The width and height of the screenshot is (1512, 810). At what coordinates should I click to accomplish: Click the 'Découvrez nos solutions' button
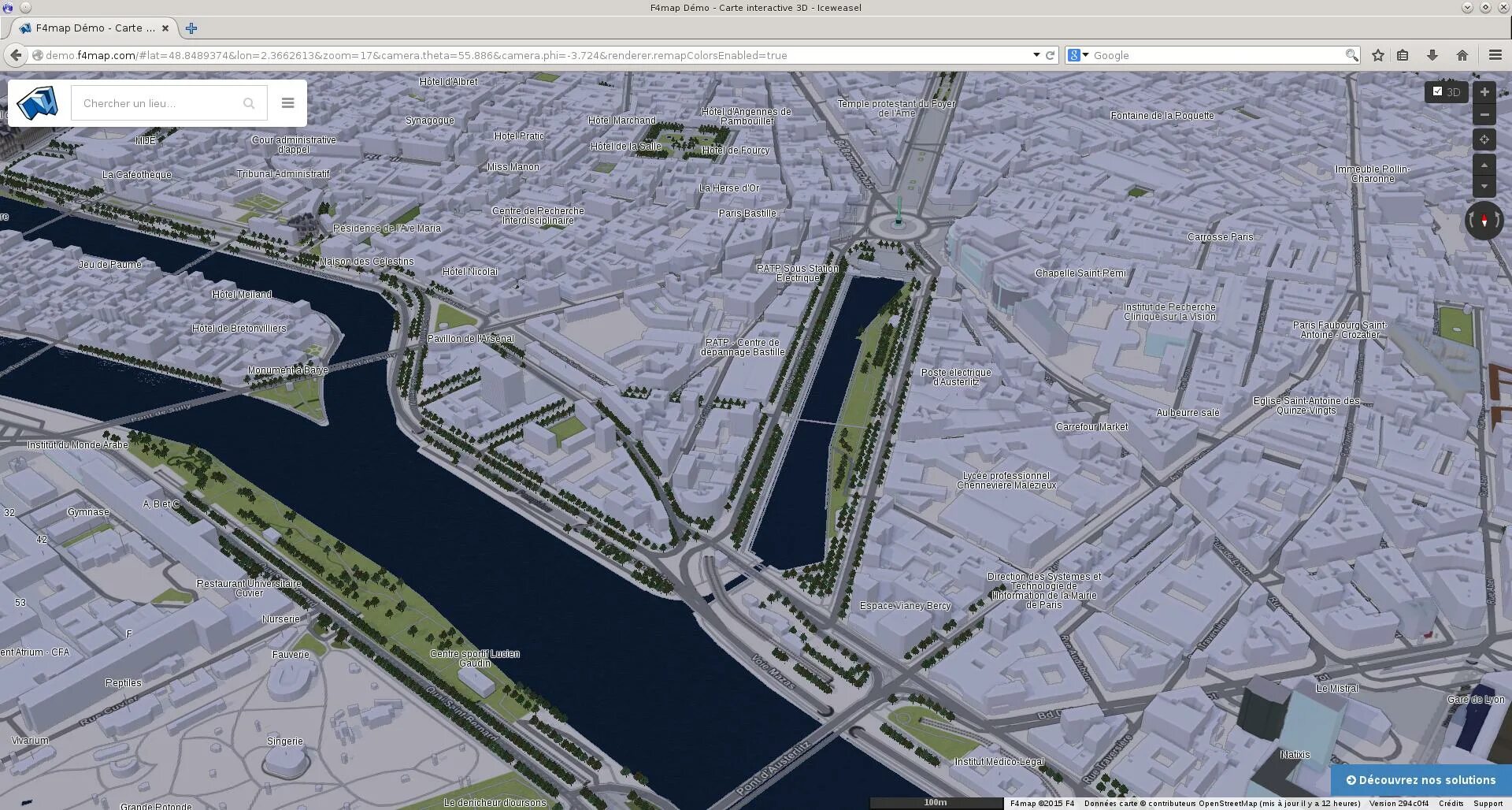pos(1421,780)
